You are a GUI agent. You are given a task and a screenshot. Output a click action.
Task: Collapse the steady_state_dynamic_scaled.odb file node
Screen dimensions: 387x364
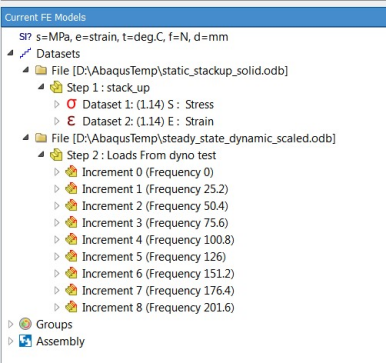click(26, 137)
